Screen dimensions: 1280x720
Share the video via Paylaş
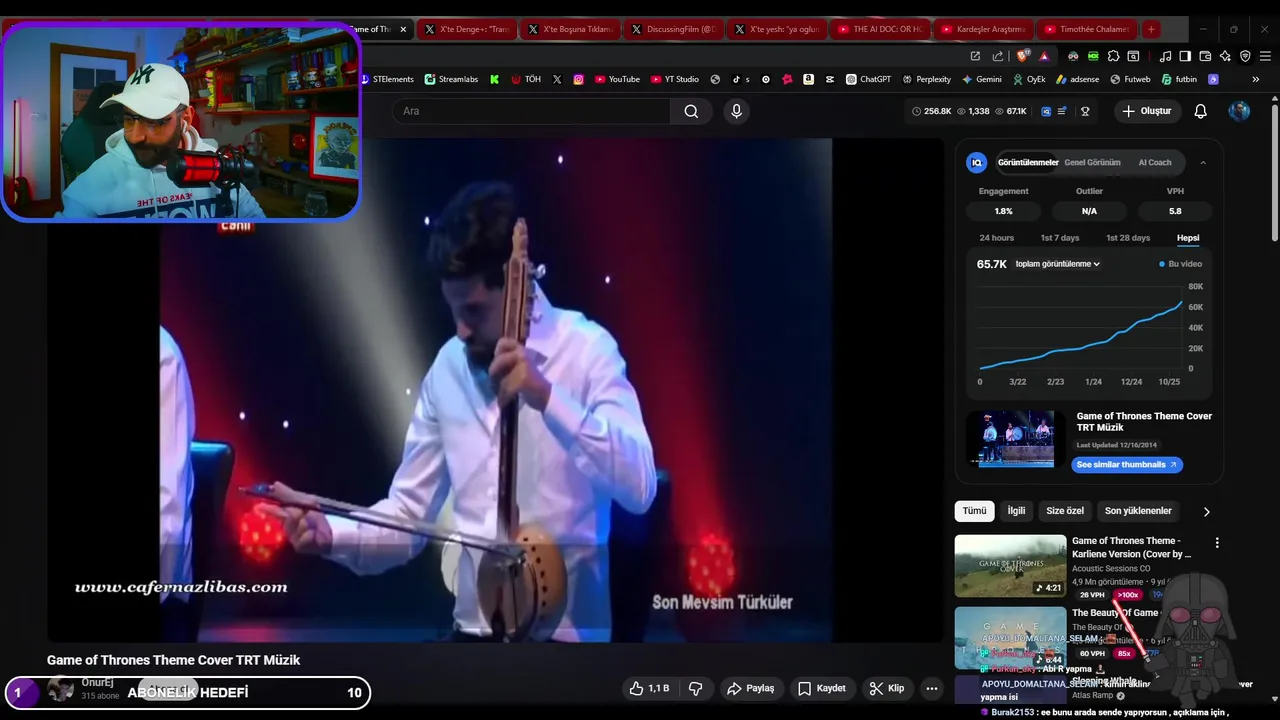pyautogui.click(x=751, y=688)
